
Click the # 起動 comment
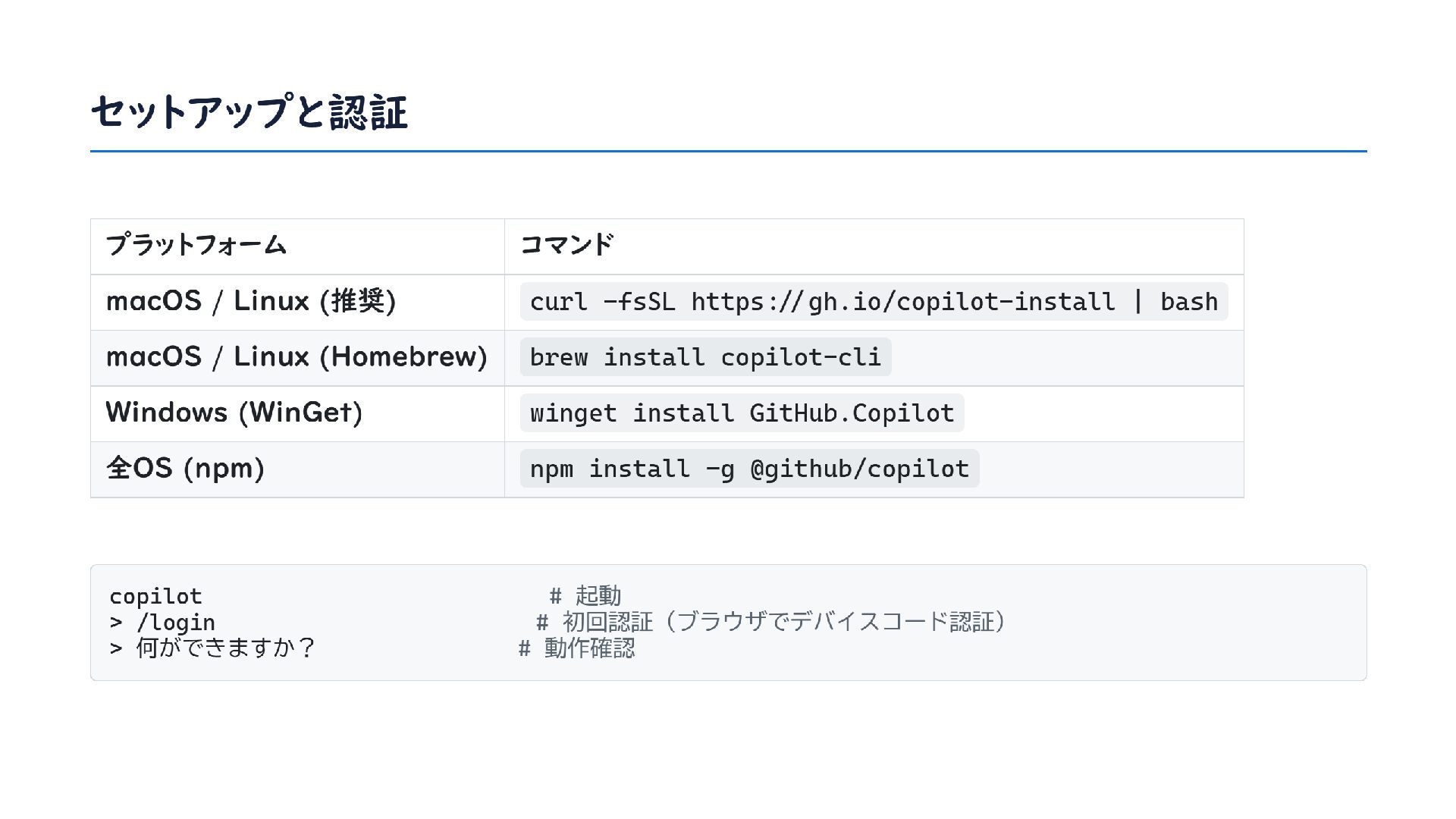585,596
